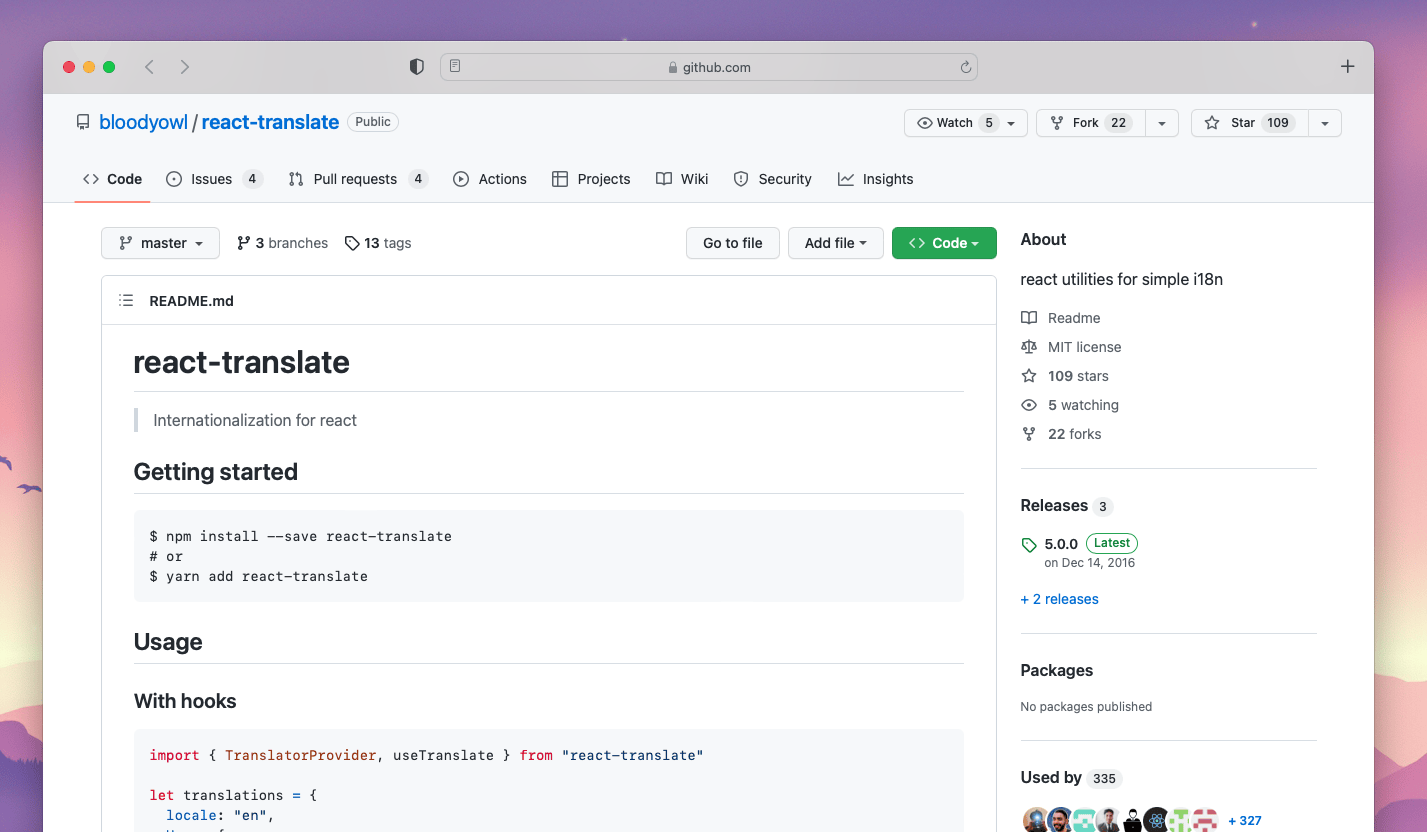Click the repository book icon beside bloodyowl

pos(83,122)
